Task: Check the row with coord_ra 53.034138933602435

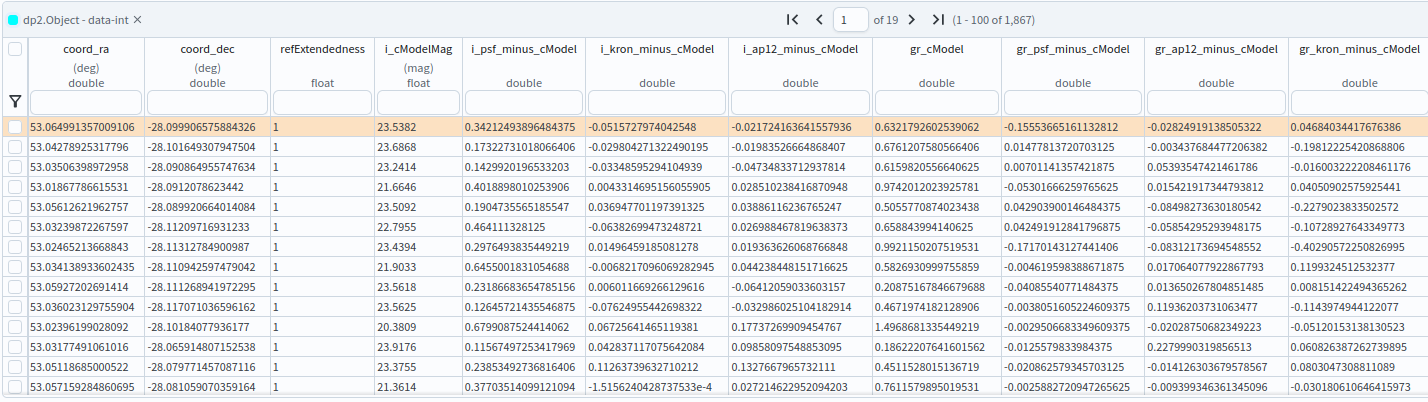Action: (x=14, y=267)
